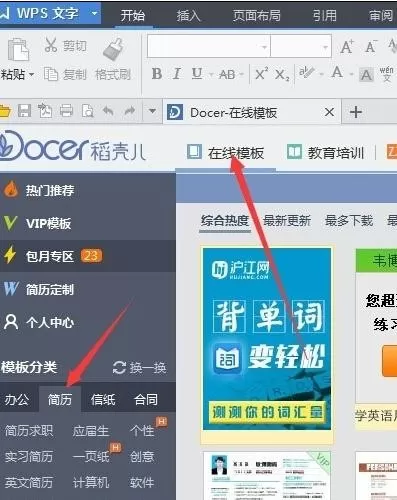Screen dimensions: 397x500
Task: Select the Format Painter brush
Action: tap(113, 49)
